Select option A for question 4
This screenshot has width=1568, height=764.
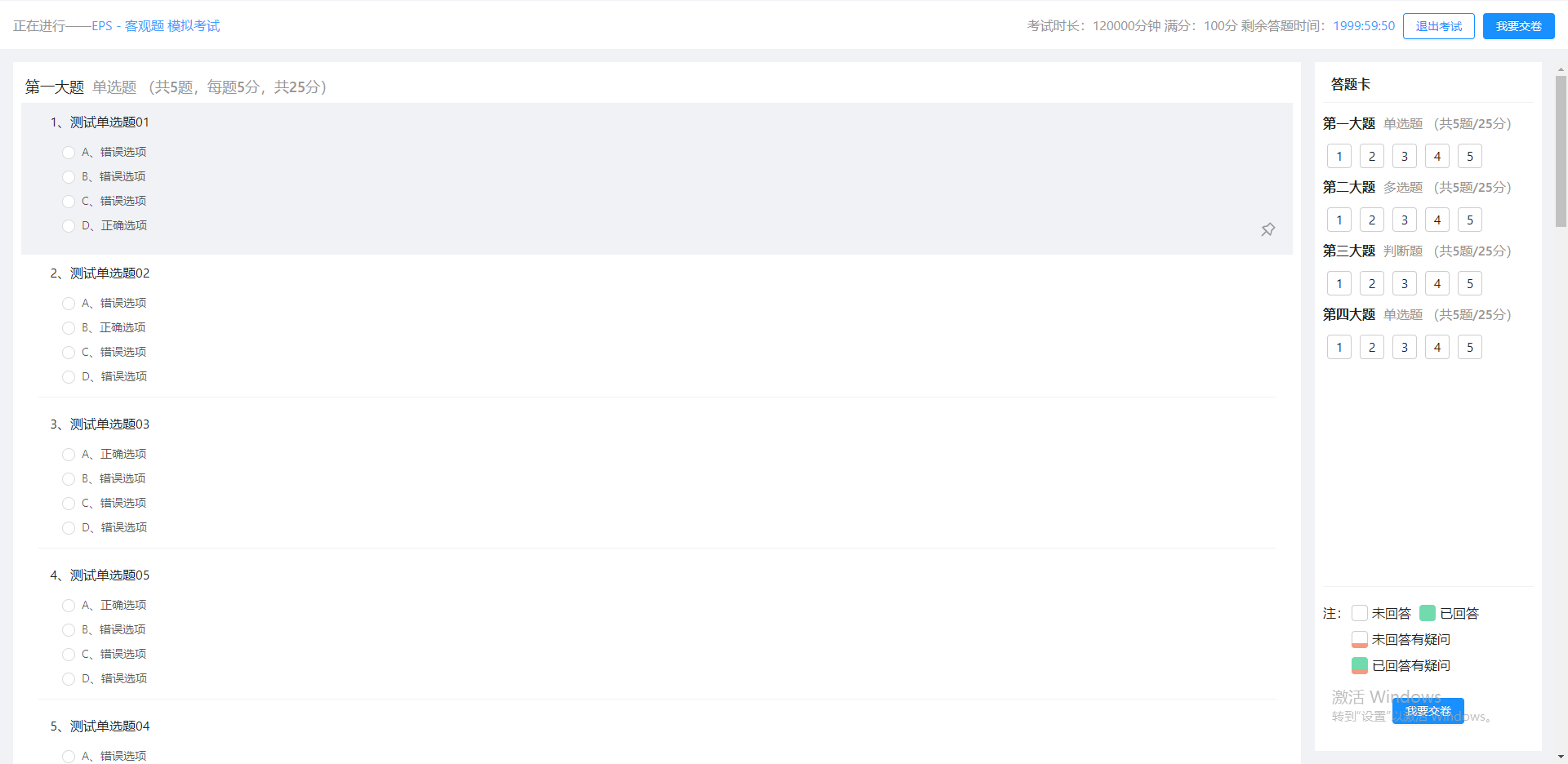pyautogui.click(x=69, y=606)
